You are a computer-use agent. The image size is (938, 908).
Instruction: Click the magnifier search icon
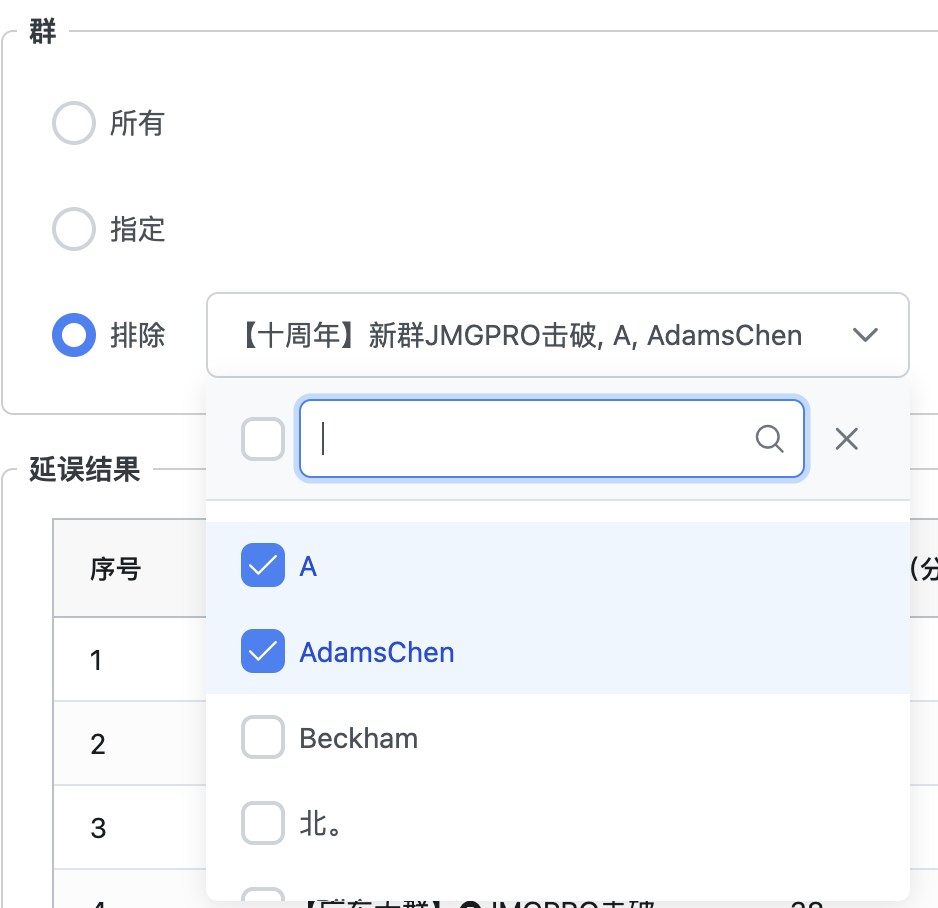point(769,439)
